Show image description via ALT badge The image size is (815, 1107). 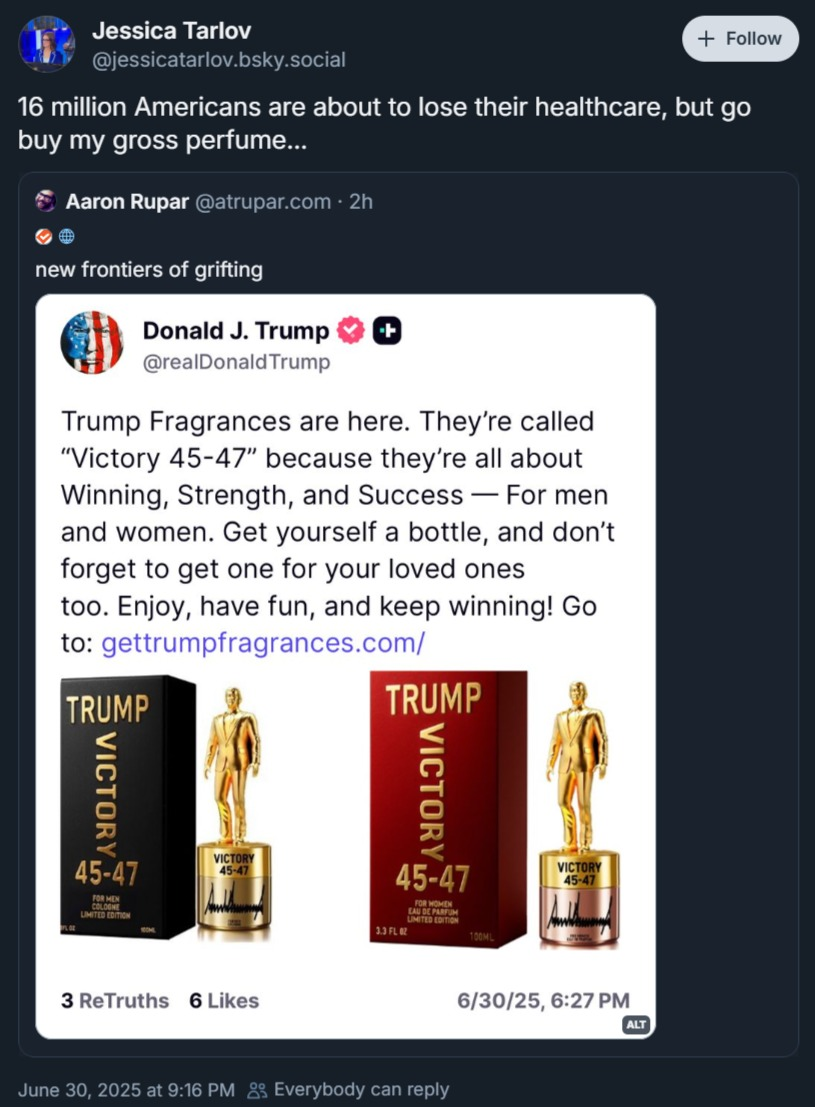pyautogui.click(x=636, y=1025)
